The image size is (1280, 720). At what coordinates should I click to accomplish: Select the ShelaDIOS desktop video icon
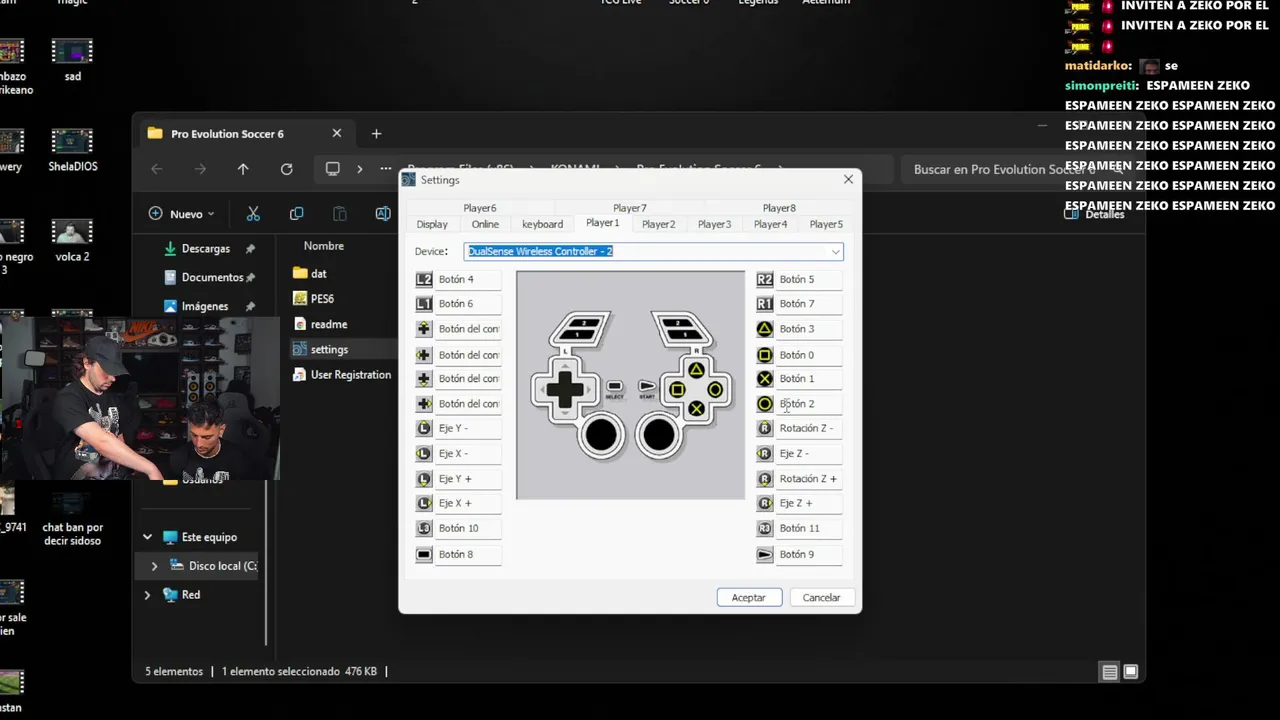coord(72,150)
